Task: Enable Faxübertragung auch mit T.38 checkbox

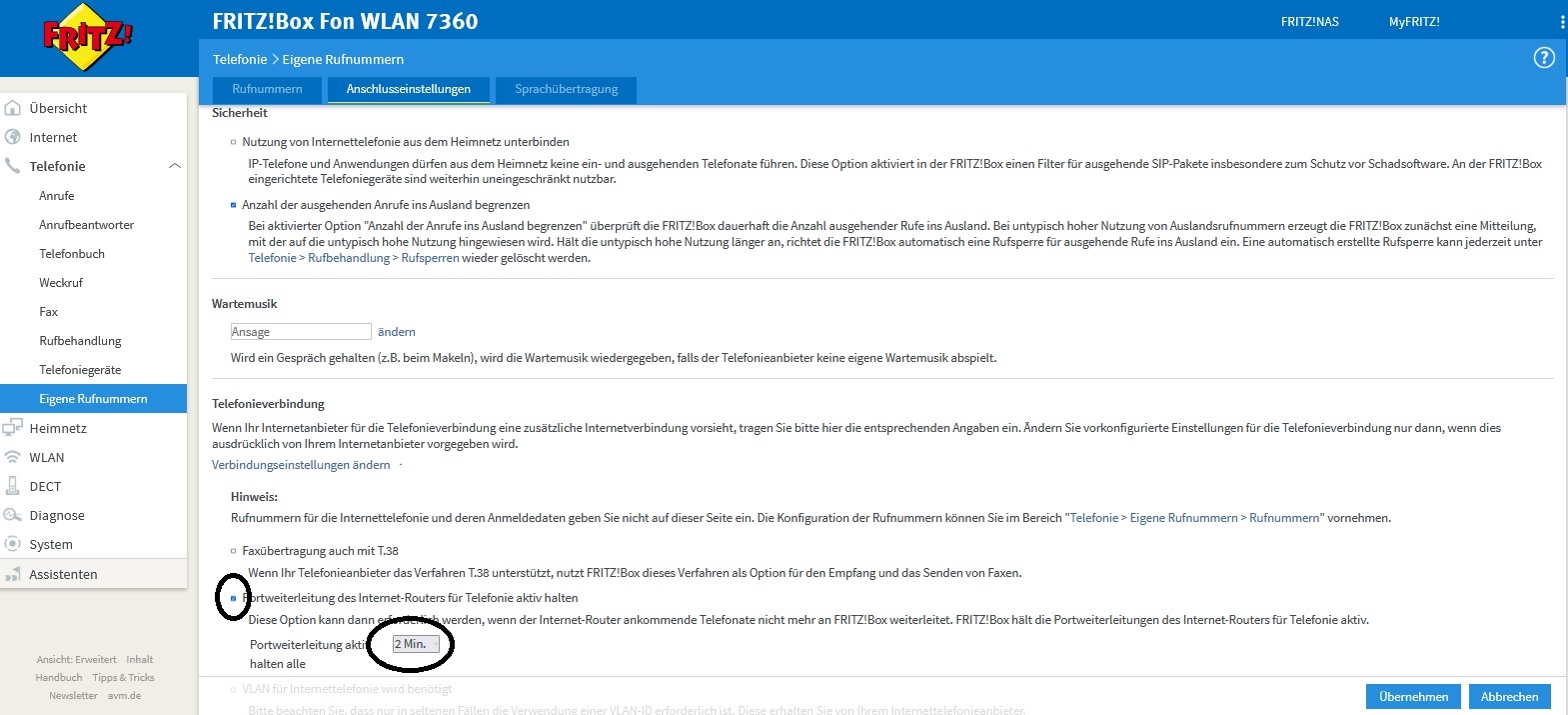Action: (234, 551)
